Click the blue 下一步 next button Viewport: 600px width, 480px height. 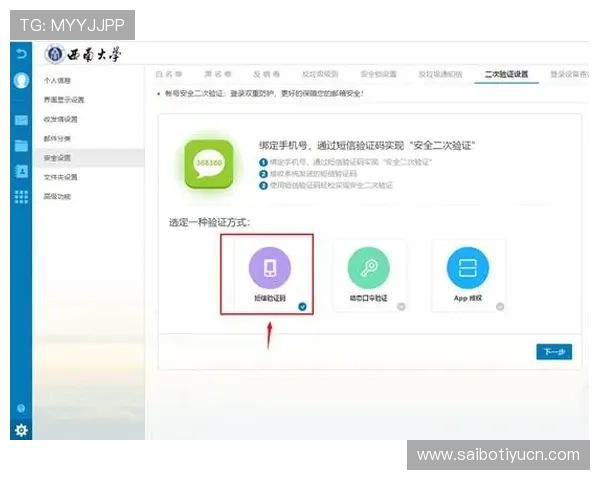554,352
